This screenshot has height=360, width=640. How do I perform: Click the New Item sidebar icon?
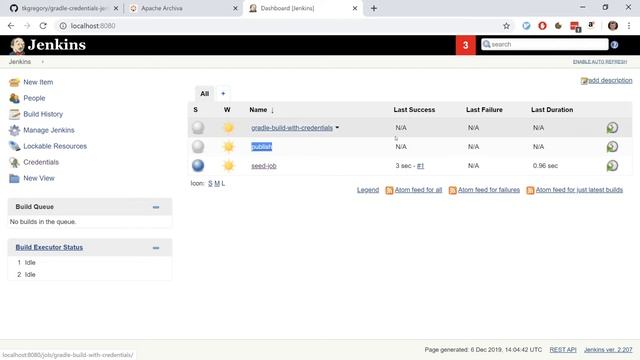pos(14,82)
